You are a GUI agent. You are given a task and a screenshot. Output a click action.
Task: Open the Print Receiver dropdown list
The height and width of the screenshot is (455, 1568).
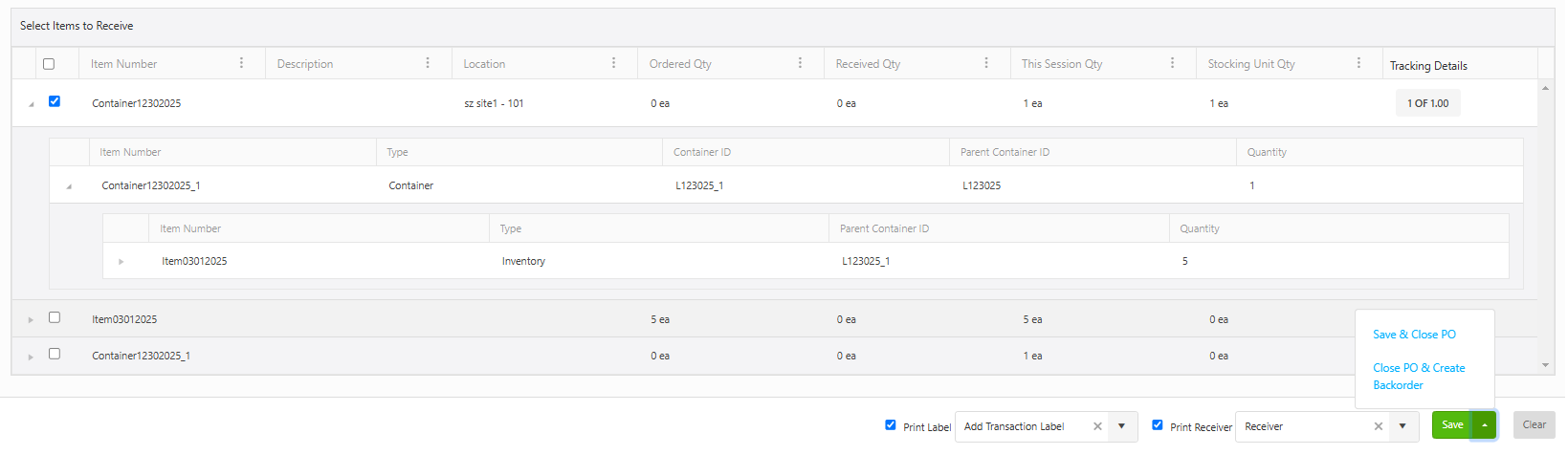[1402, 426]
